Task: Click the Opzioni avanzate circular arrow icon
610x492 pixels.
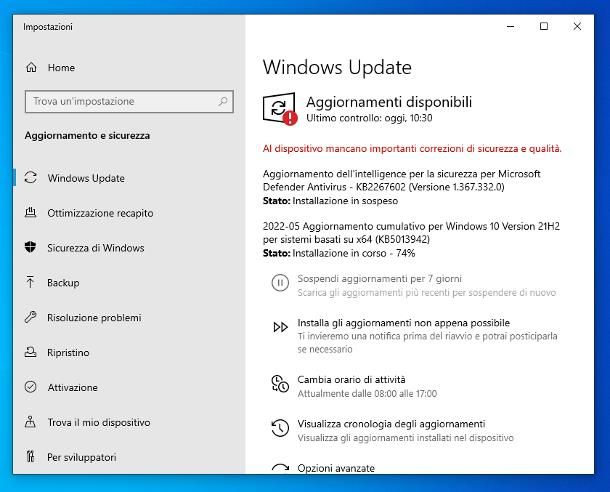Action: pyautogui.click(x=280, y=468)
